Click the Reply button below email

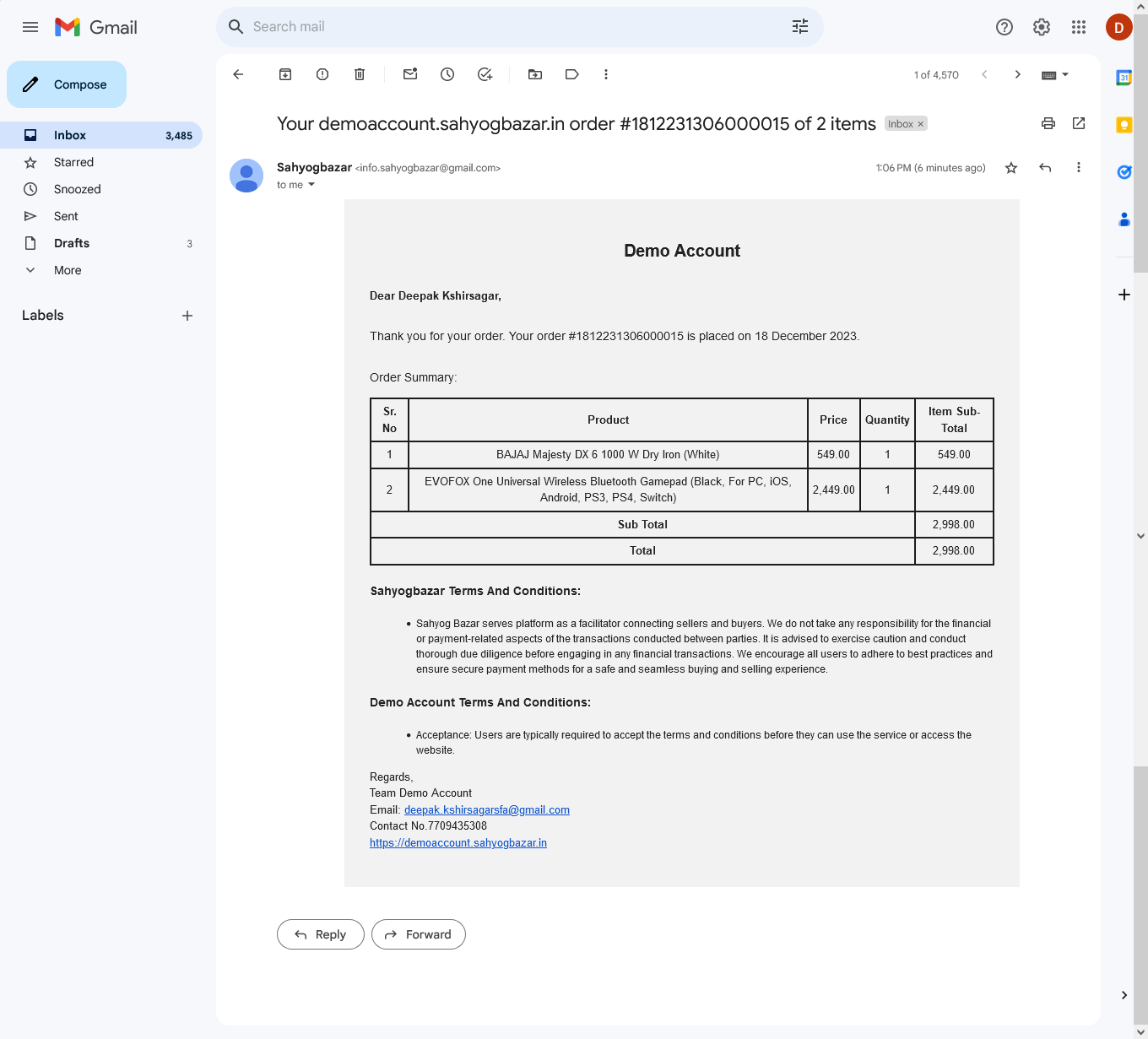(x=321, y=934)
